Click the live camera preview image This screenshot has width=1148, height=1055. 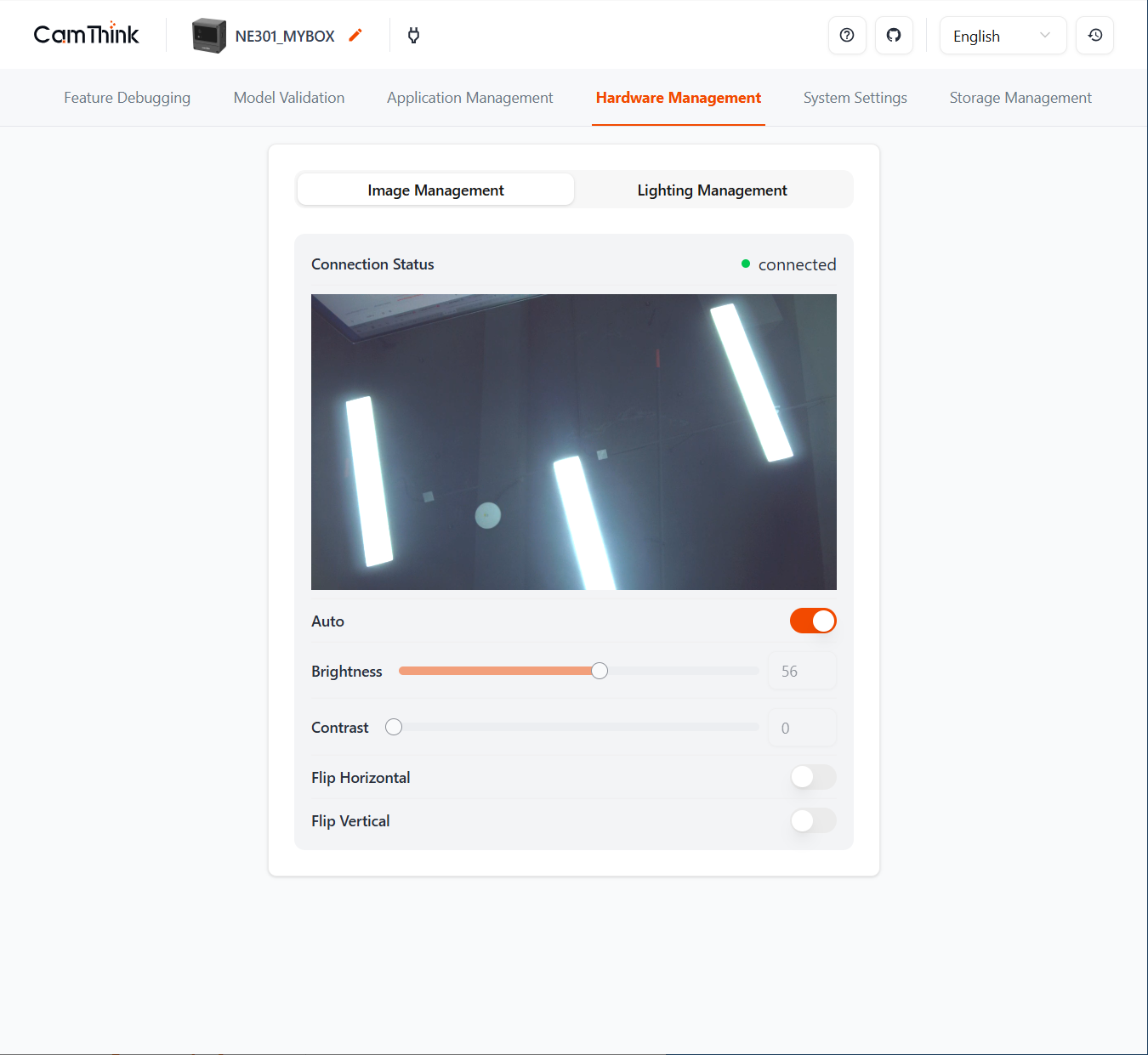tap(573, 442)
